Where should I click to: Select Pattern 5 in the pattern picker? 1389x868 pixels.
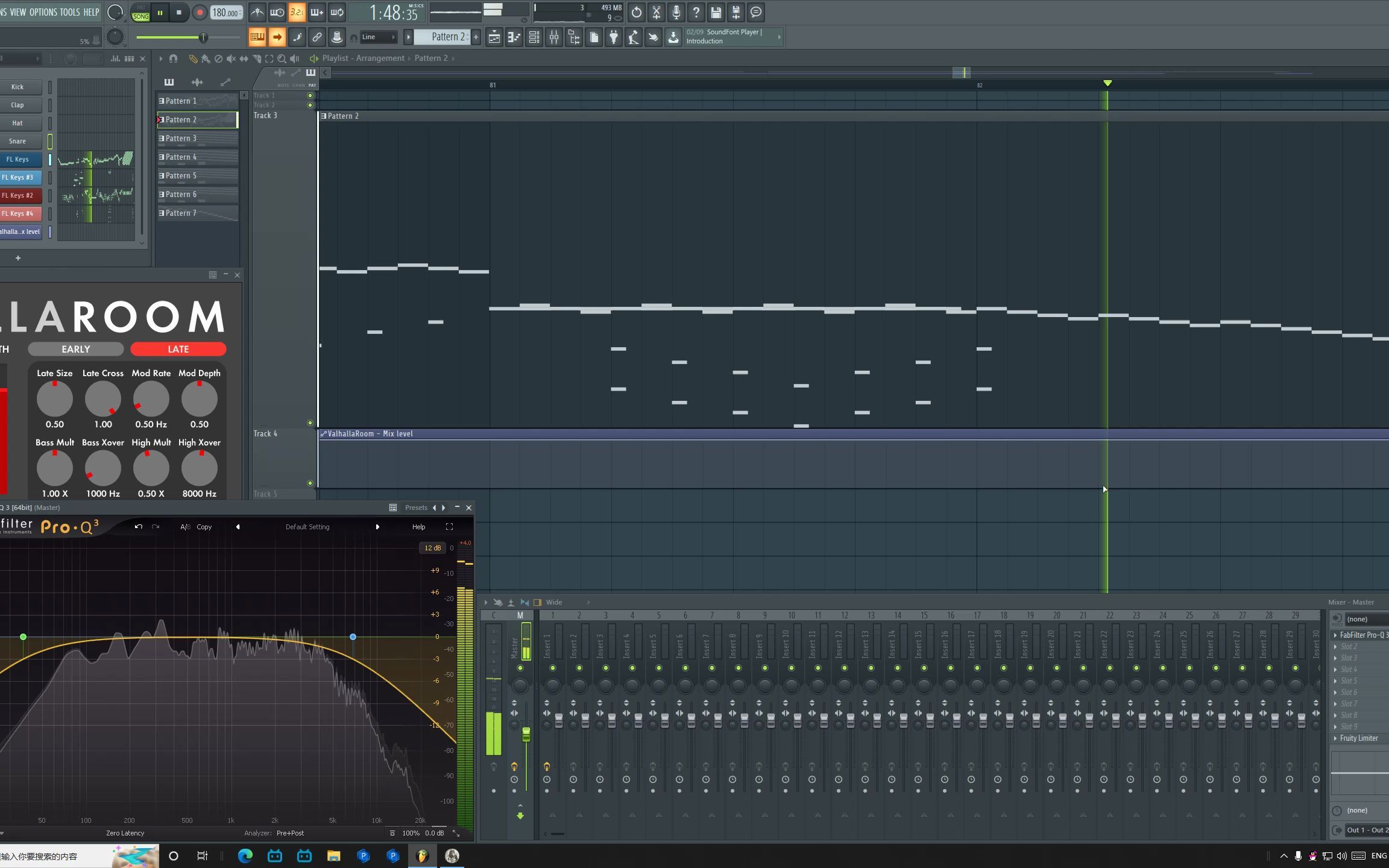[x=198, y=175]
